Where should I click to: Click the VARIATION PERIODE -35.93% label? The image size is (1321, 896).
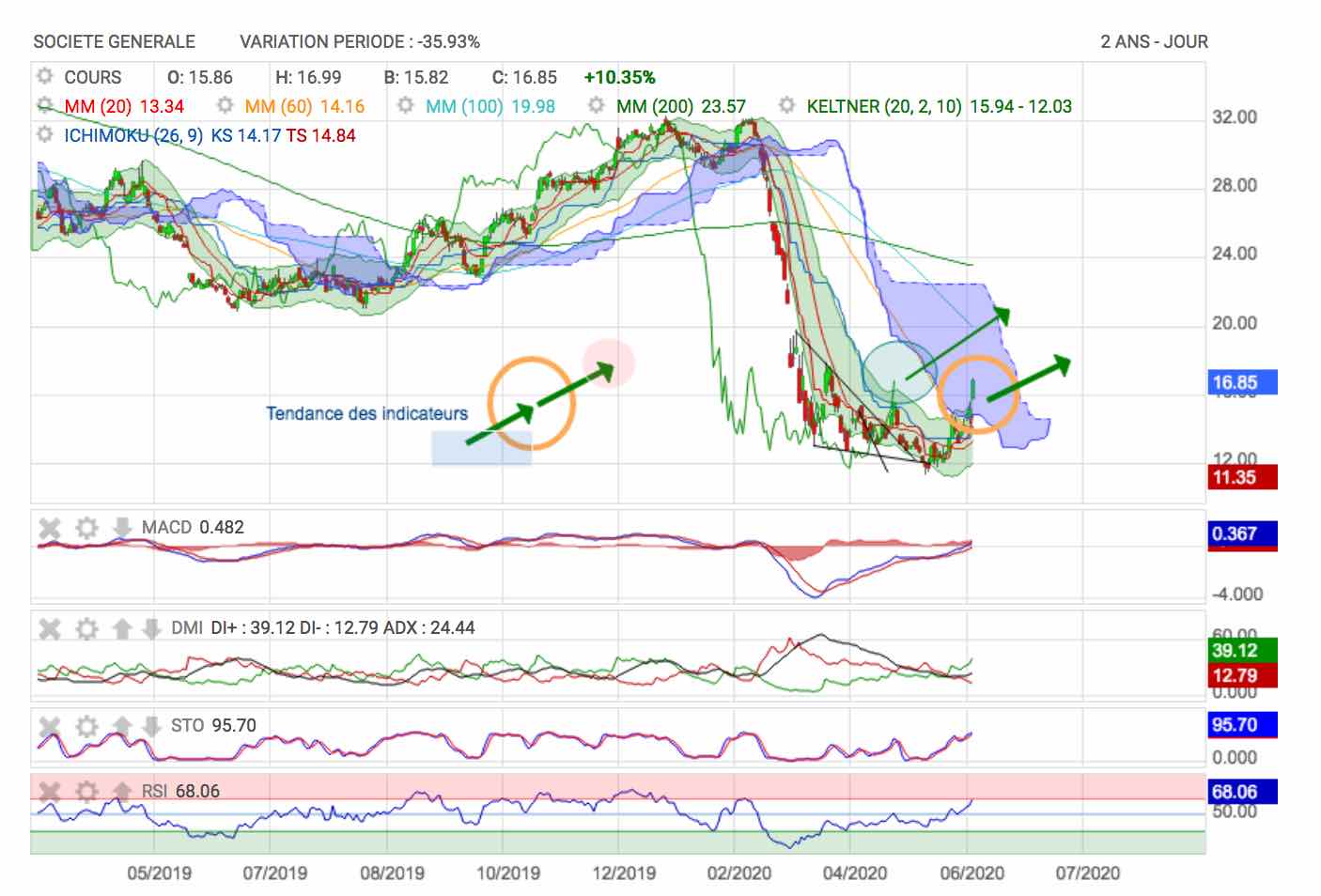click(x=360, y=41)
